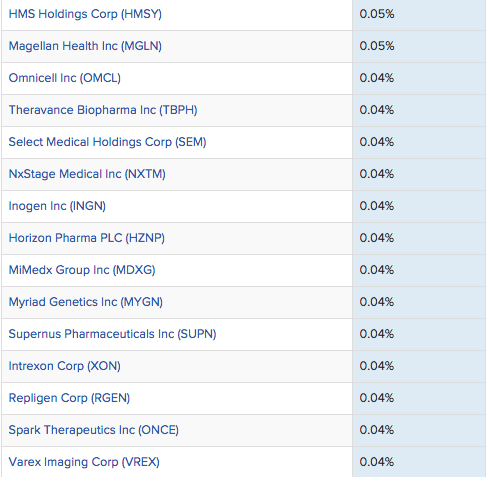The image size is (488, 477).
Task: Open the Spark Therapeutics Inc (ONCE) link
Action: pyautogui.click(x=94, y=430)
